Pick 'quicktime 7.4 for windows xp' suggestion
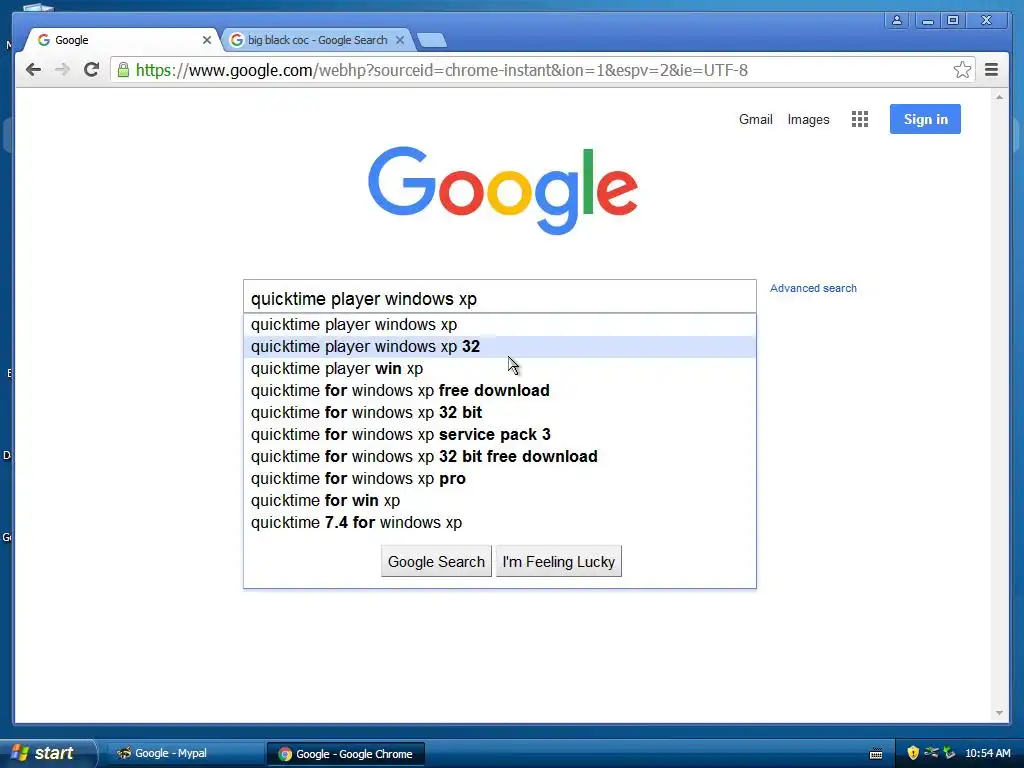 [x=500, y=522]
